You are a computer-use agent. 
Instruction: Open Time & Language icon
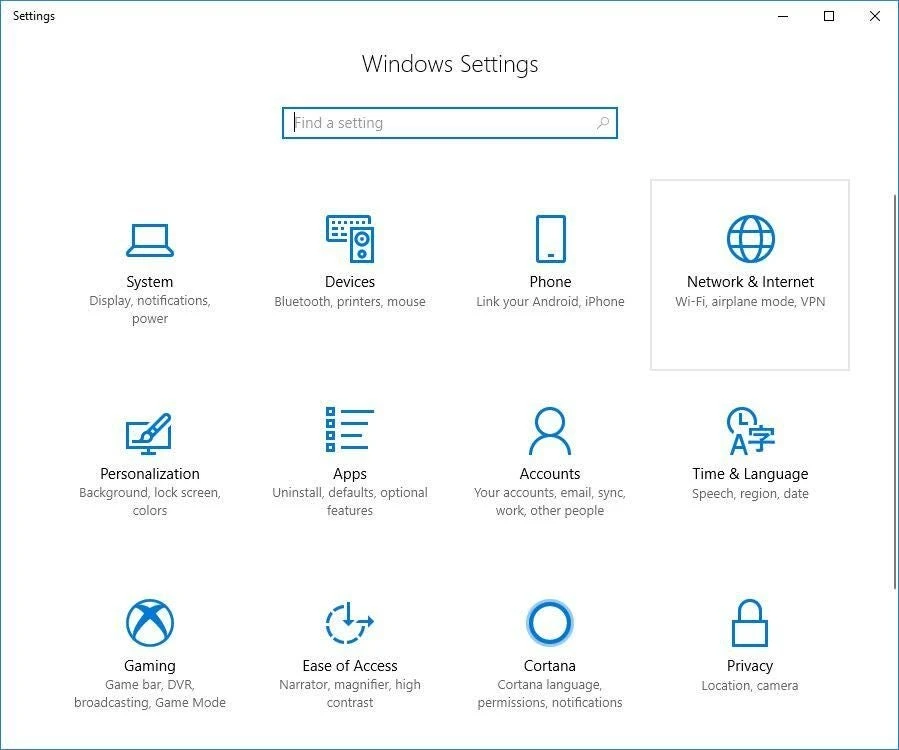[x=750, y=431]
